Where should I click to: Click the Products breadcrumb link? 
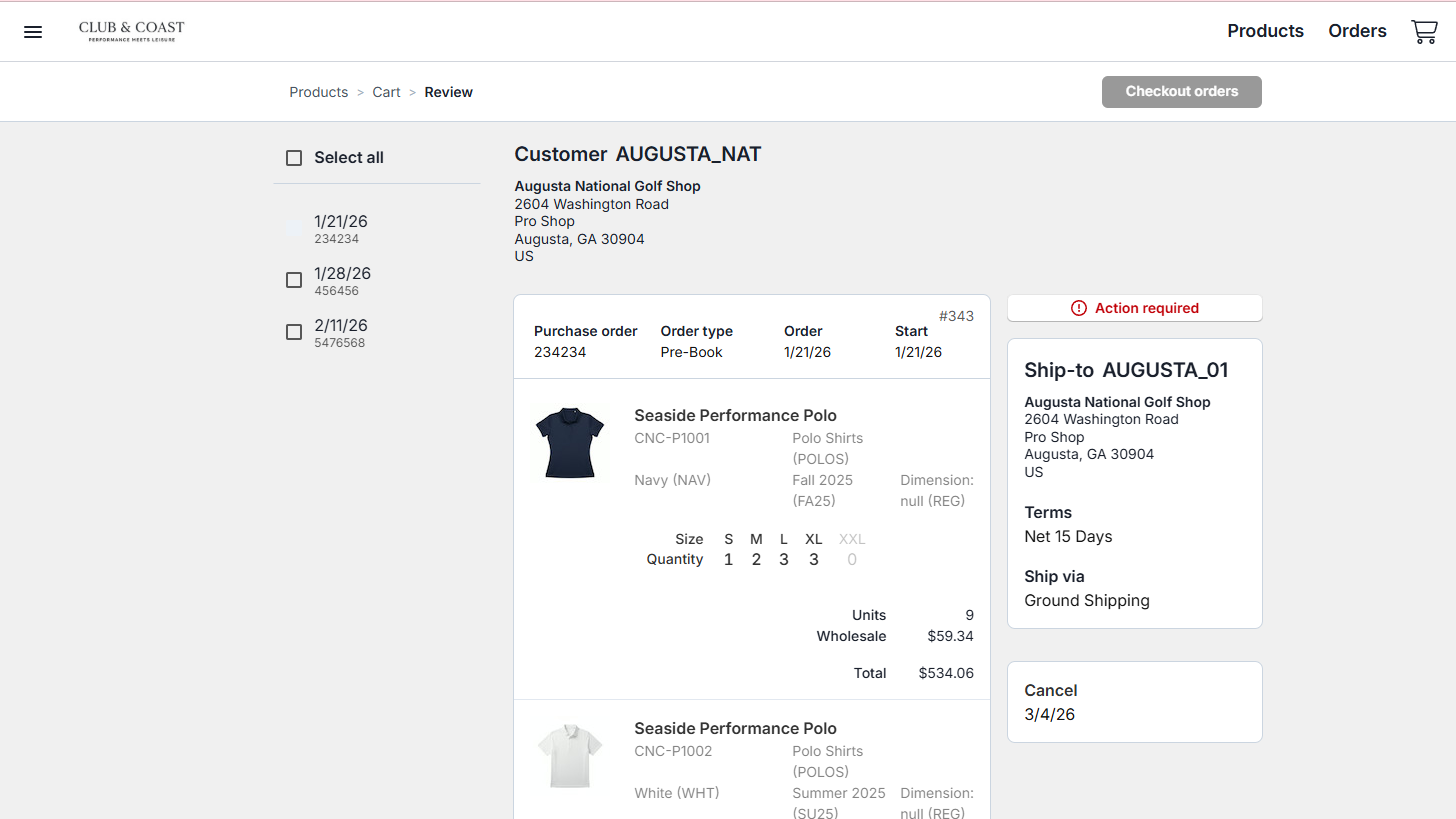[318, 92]
